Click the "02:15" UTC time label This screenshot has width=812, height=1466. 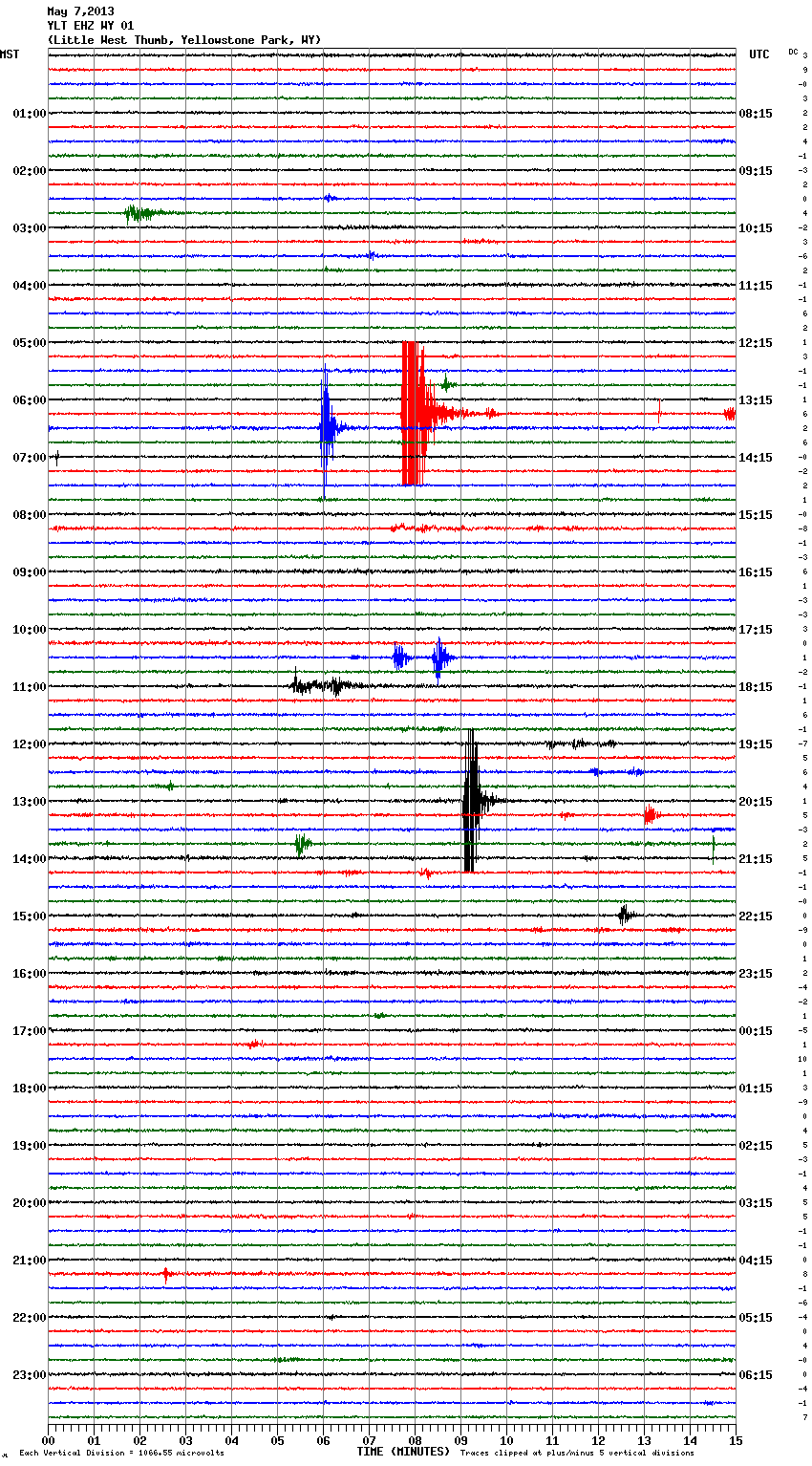[x=756, y=1146]
